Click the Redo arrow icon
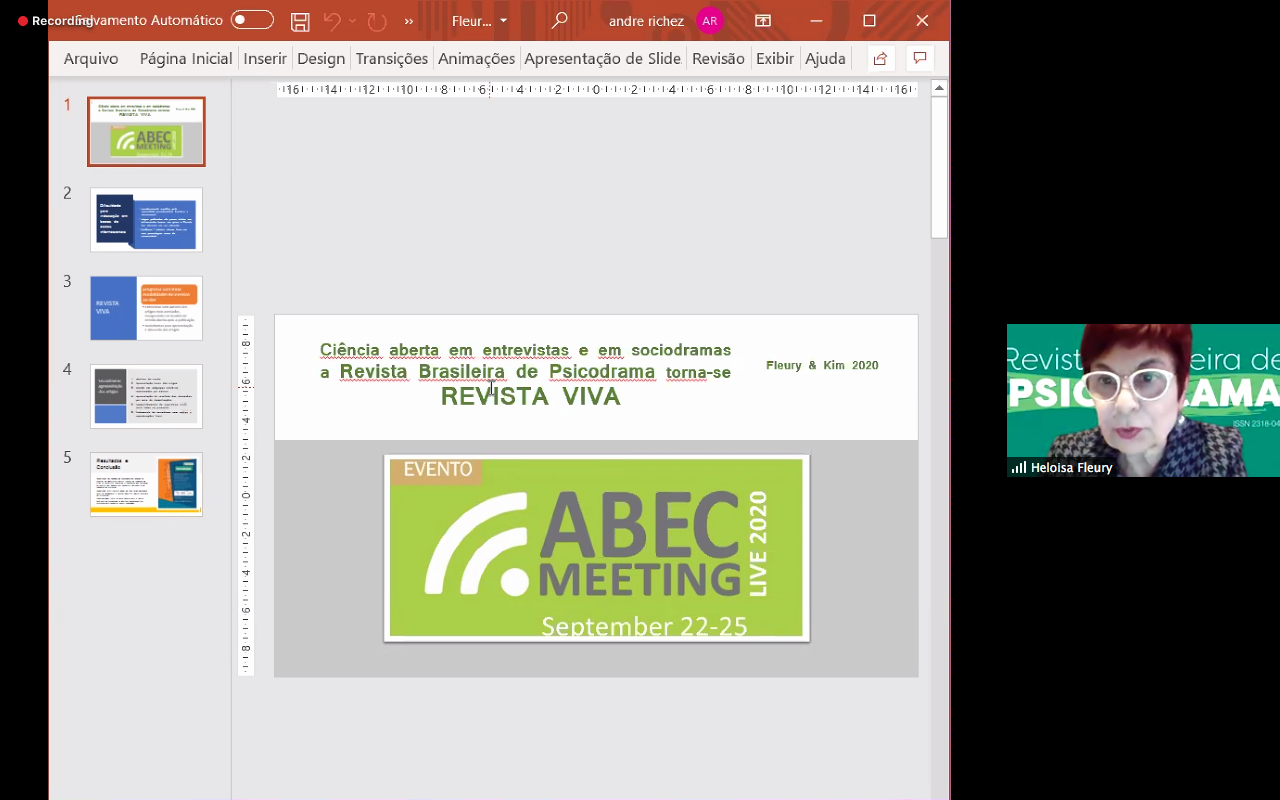 tap(376, 21)
